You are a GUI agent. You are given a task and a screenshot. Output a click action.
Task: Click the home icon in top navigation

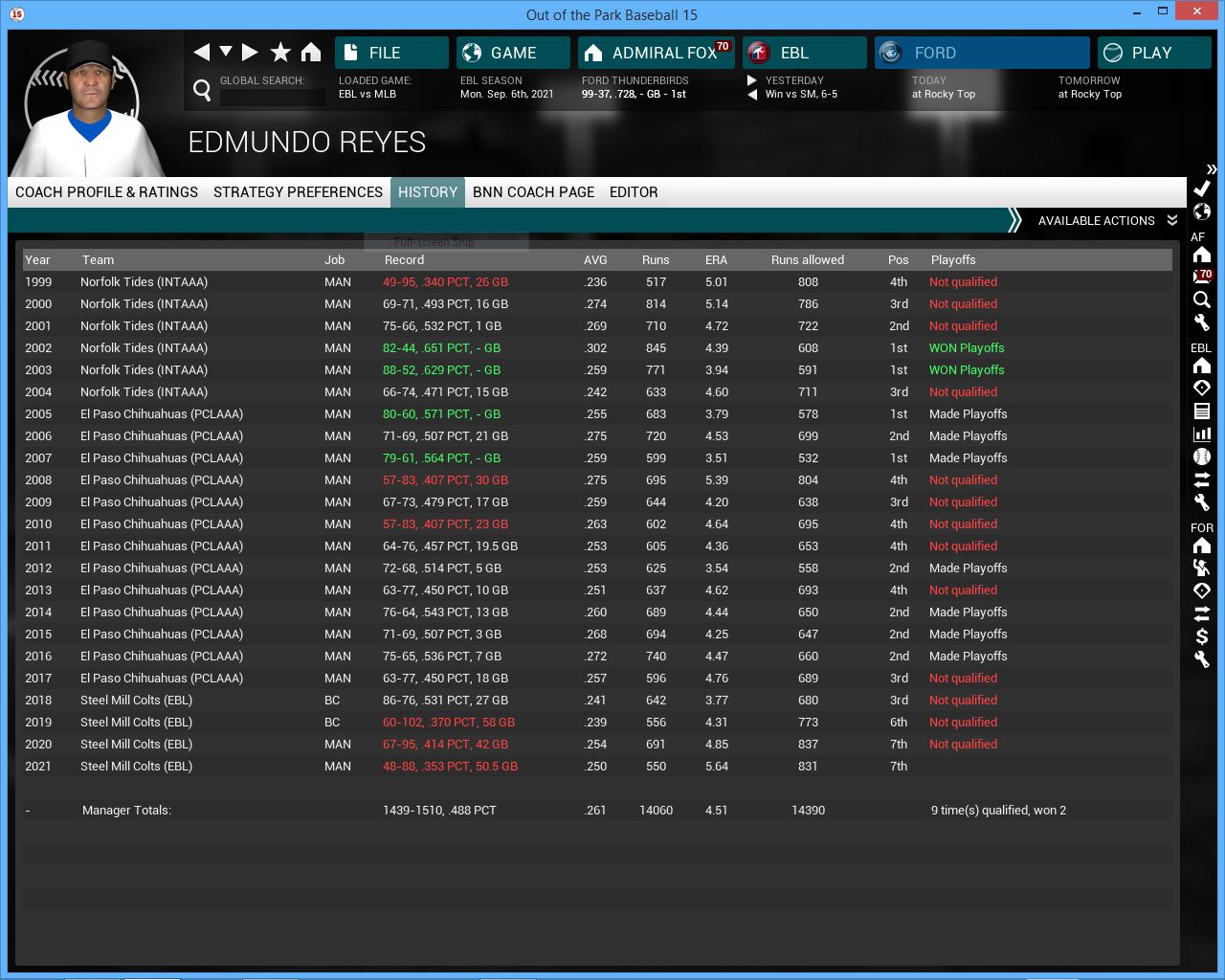pos(311,53)
